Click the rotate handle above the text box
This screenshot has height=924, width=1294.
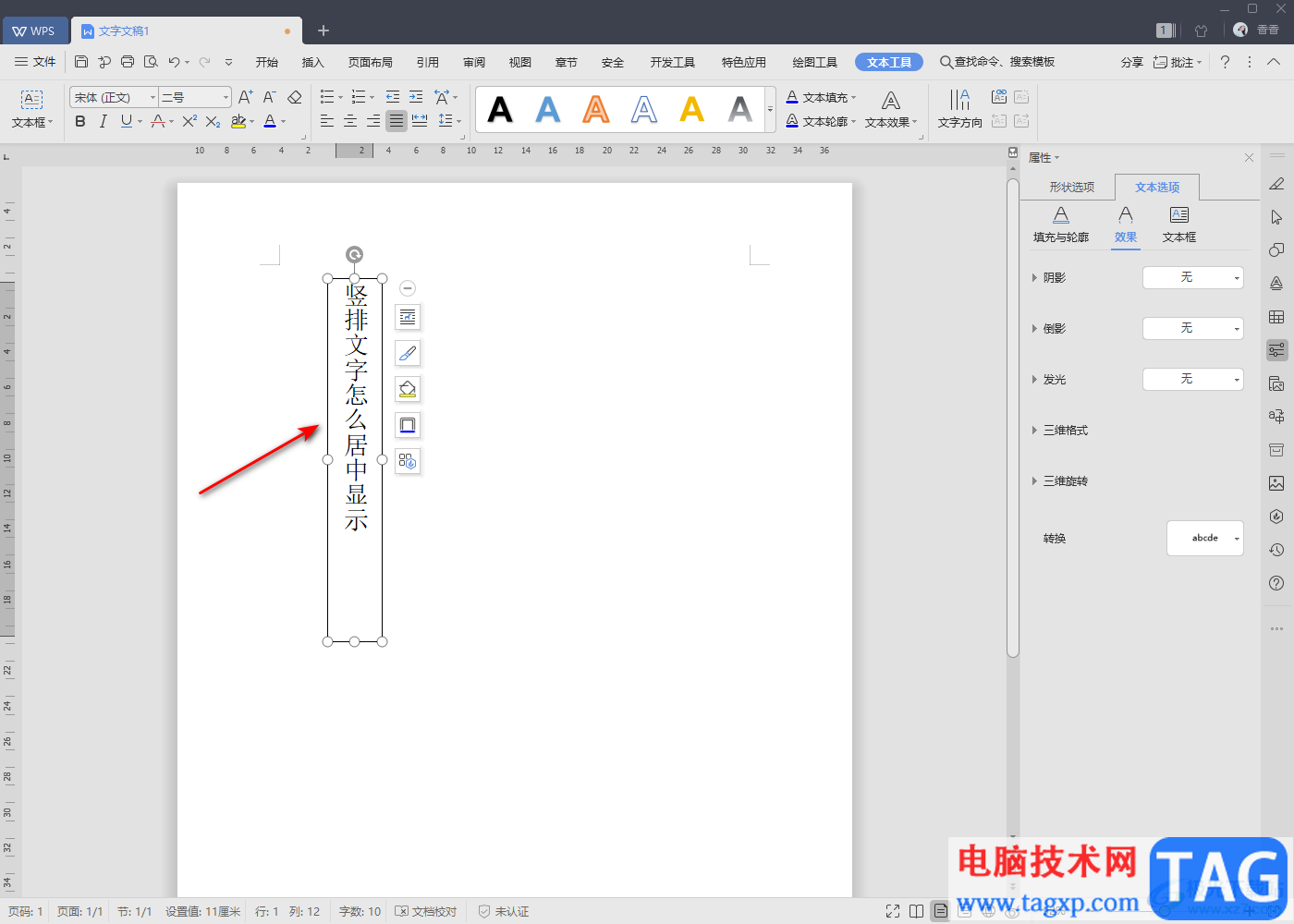point(354,254)
